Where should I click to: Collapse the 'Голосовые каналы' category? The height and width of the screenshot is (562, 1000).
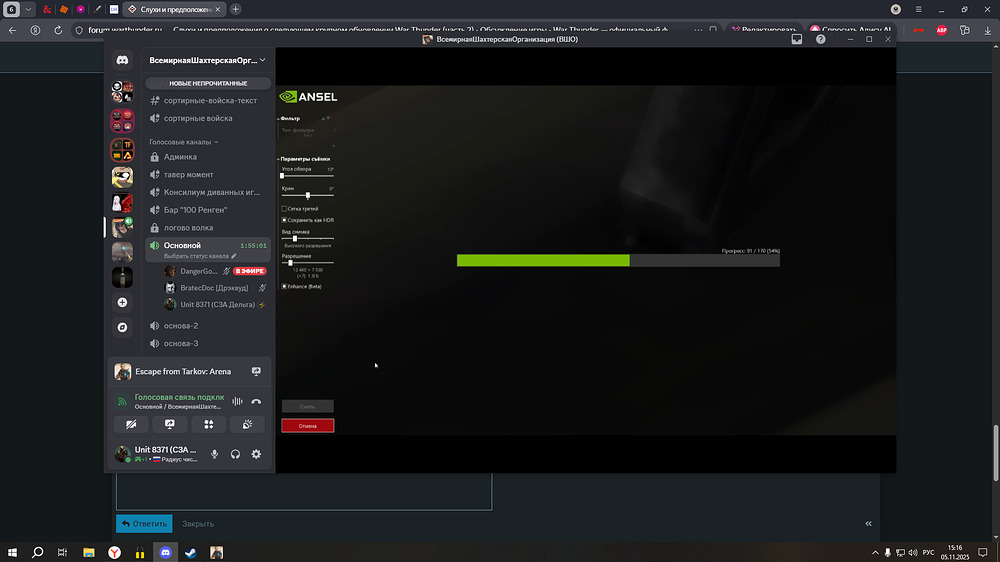coord(182,142)
